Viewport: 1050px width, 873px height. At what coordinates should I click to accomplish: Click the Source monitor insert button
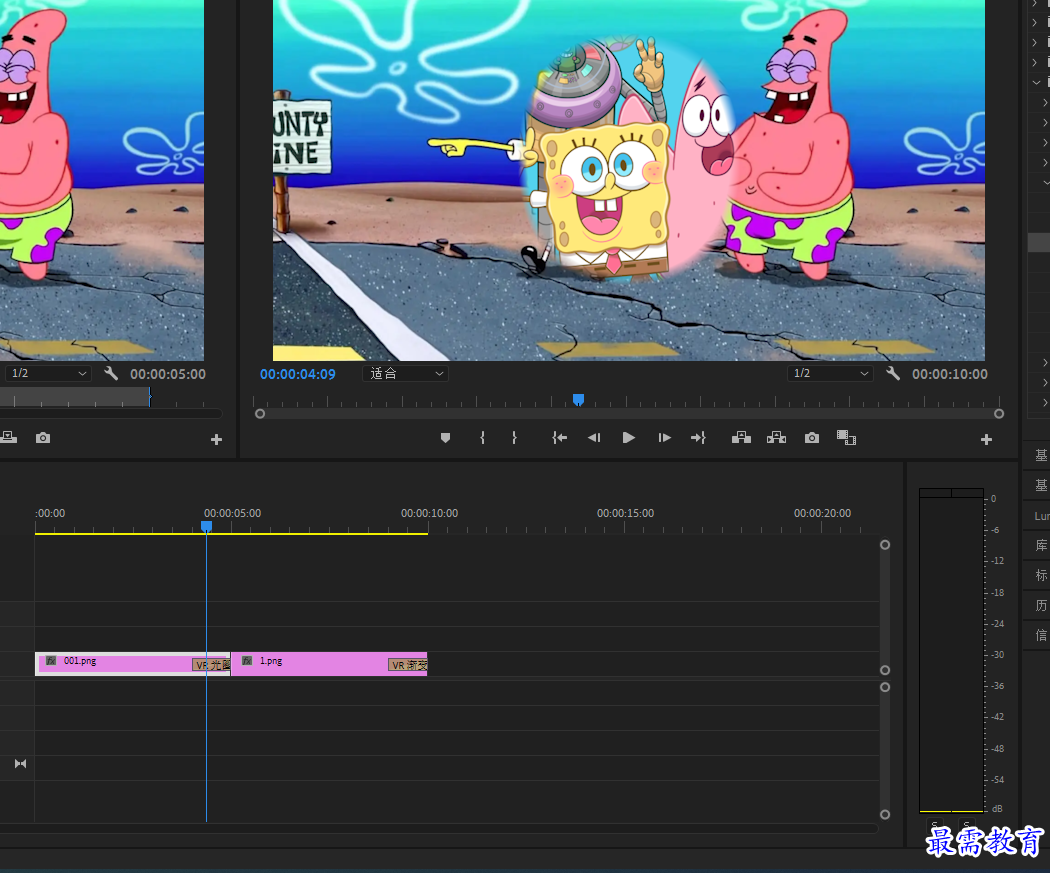9,438
